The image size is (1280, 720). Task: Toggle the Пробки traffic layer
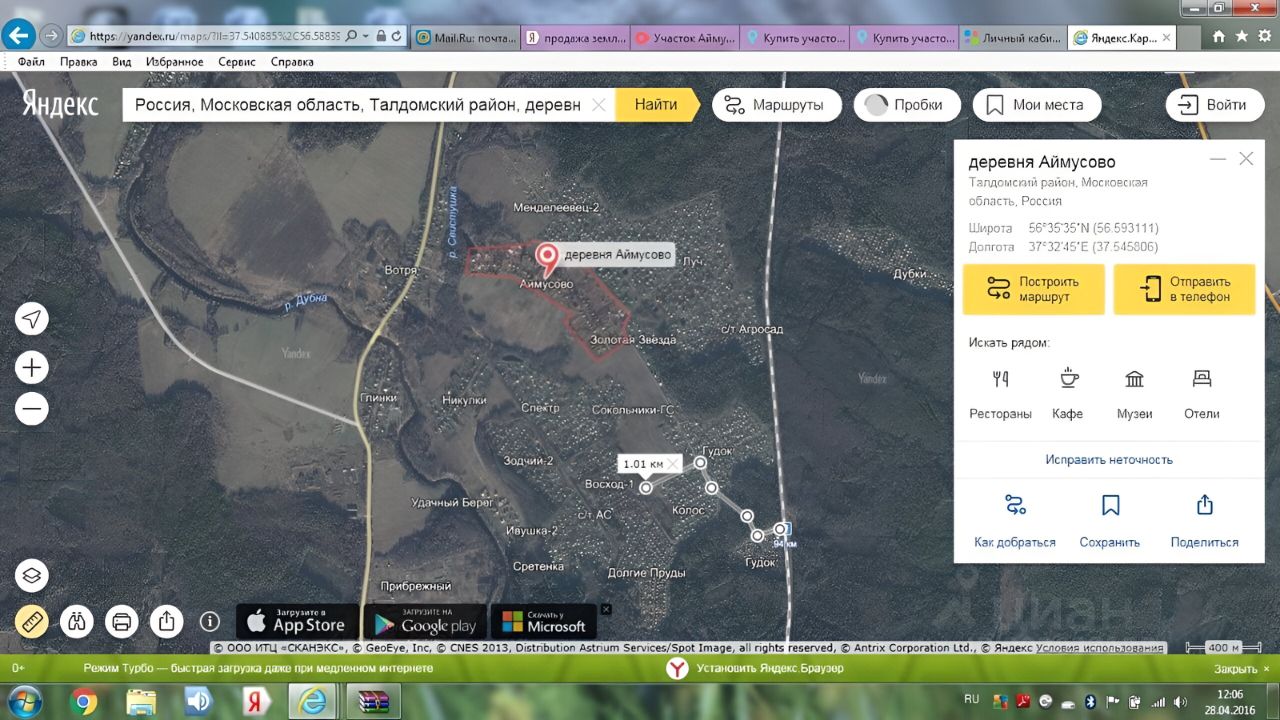coord(907,105)
